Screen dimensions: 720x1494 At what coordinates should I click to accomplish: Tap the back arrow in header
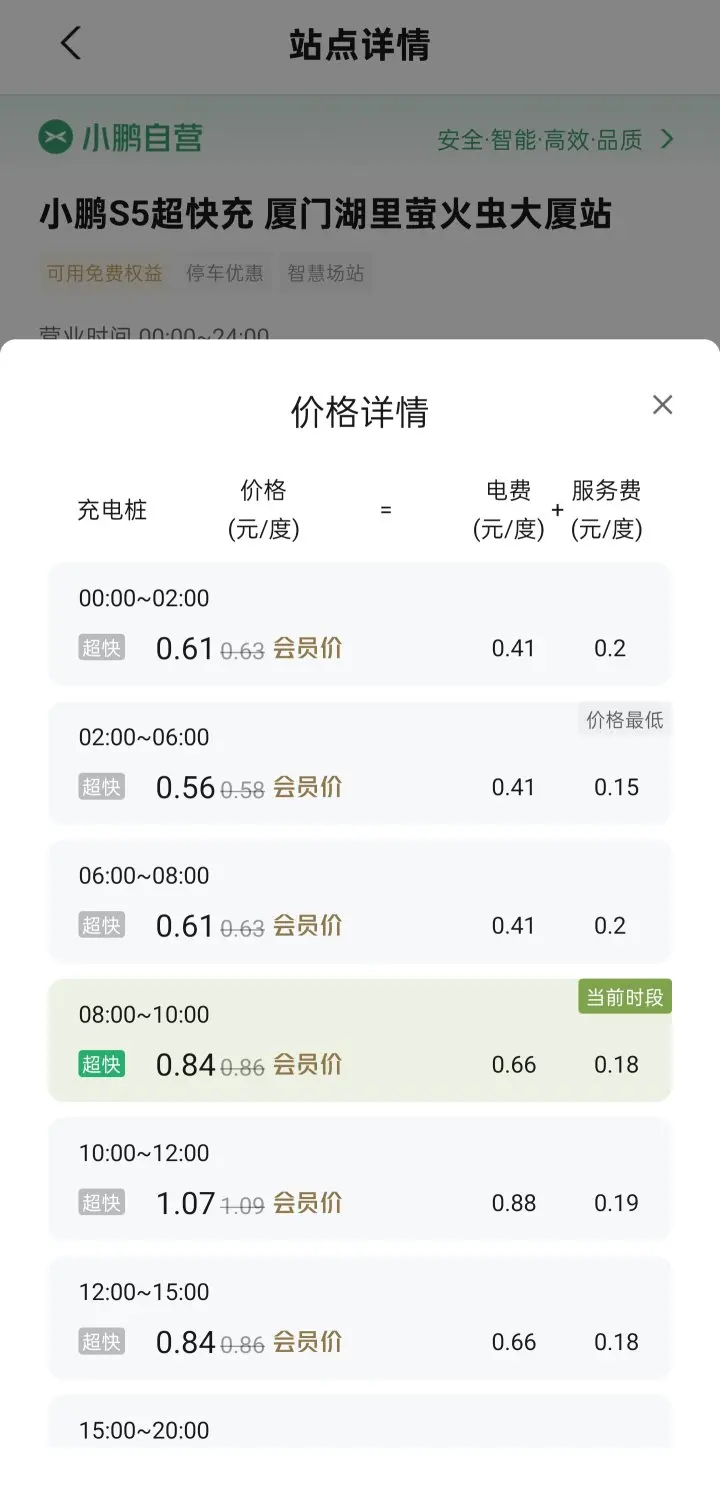click(70, 44)
